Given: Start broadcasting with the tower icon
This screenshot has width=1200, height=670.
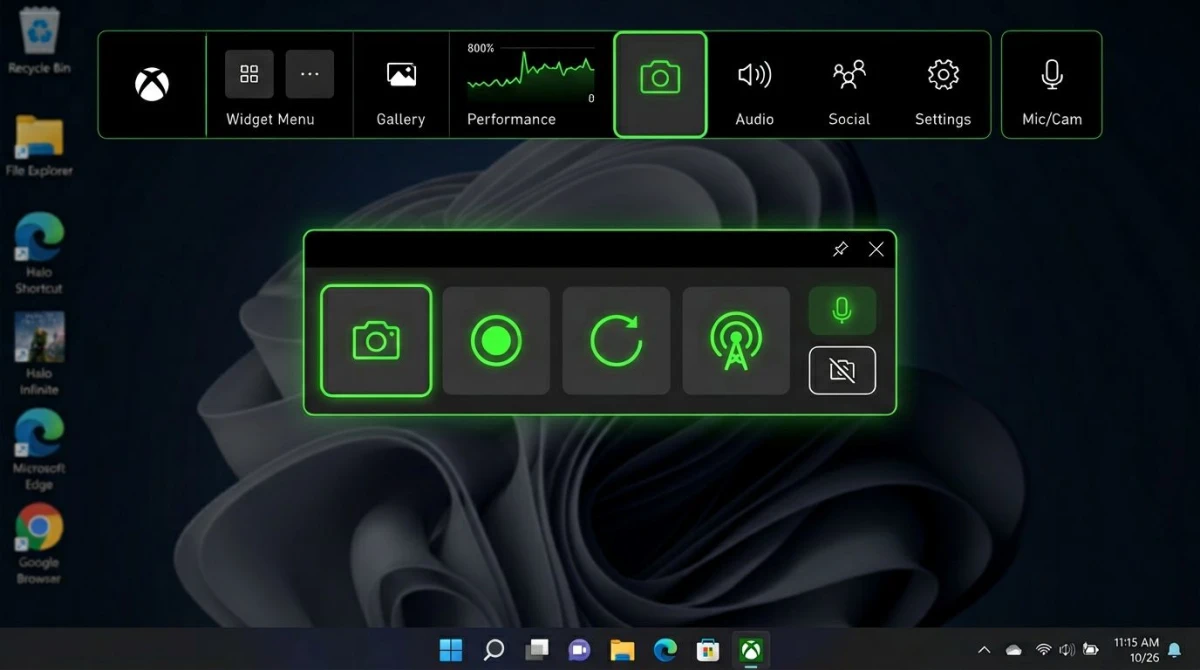Looking at the screenshot, I should tap(736, 341).
